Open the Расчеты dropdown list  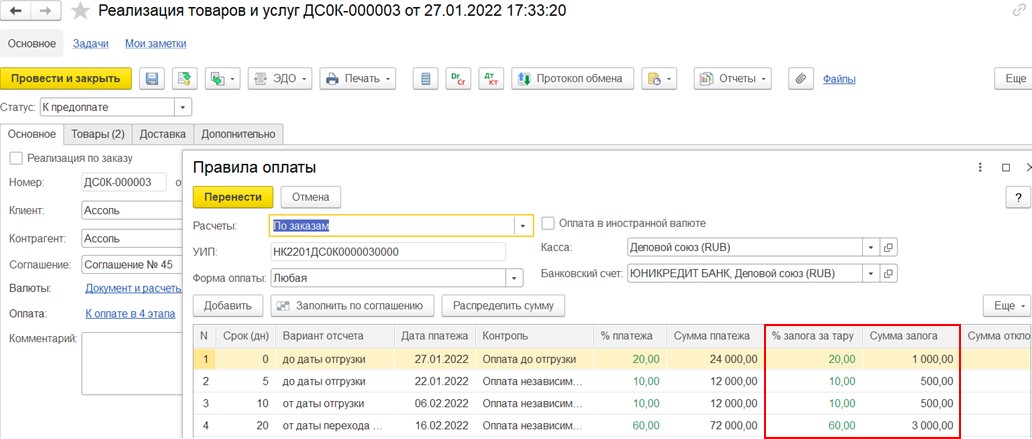(x=522, y=226)
